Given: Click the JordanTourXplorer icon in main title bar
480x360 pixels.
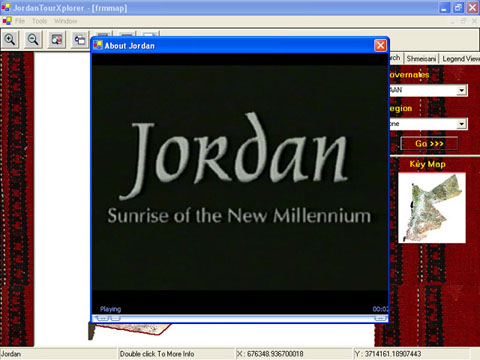Looking at the screenshot, I should pyautogui.click(x=6, y=7).
